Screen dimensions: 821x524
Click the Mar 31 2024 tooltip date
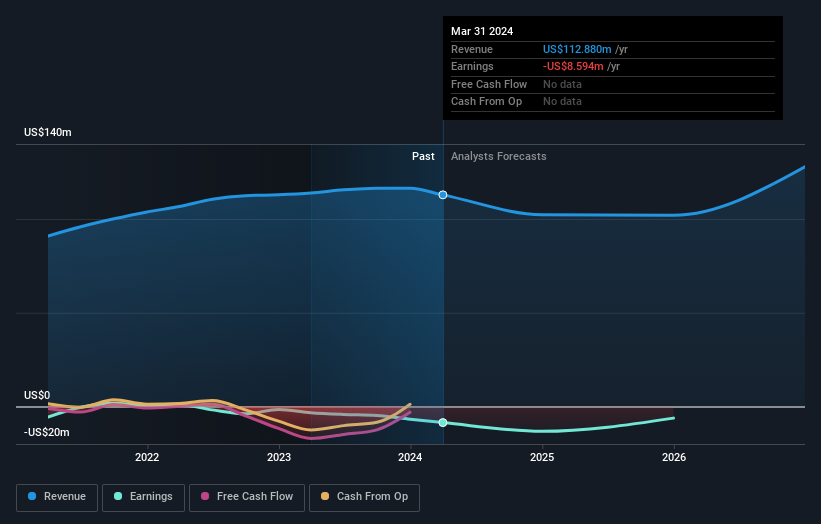[482, 31]
